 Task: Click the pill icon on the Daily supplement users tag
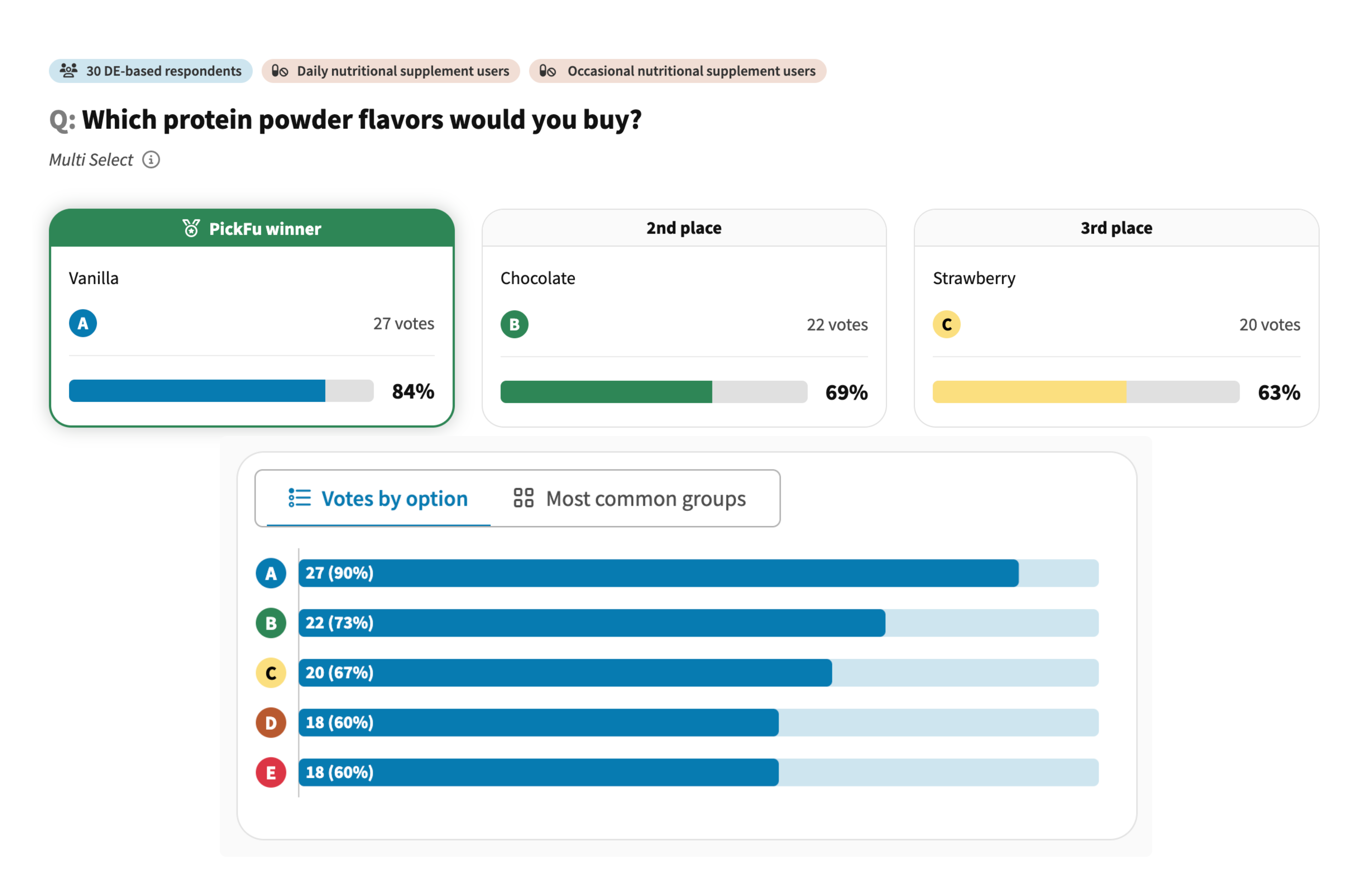pyautogui.click(x=279, y=71)
